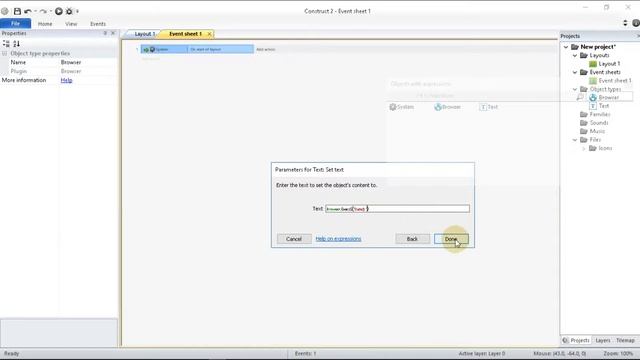
Task: Click the System gear icon in expressions panel
Action: [393, 107]
